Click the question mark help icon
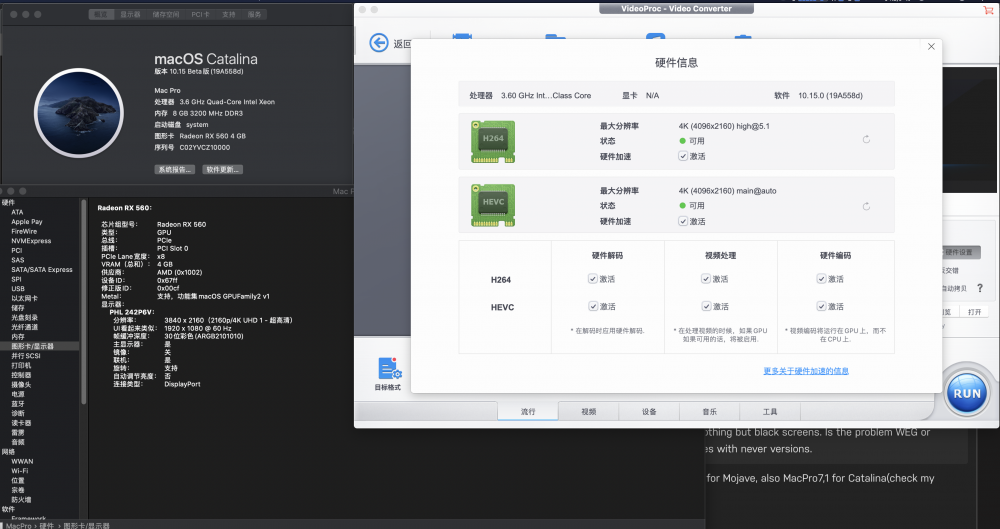1000x529 pixels. click(980, 288)
